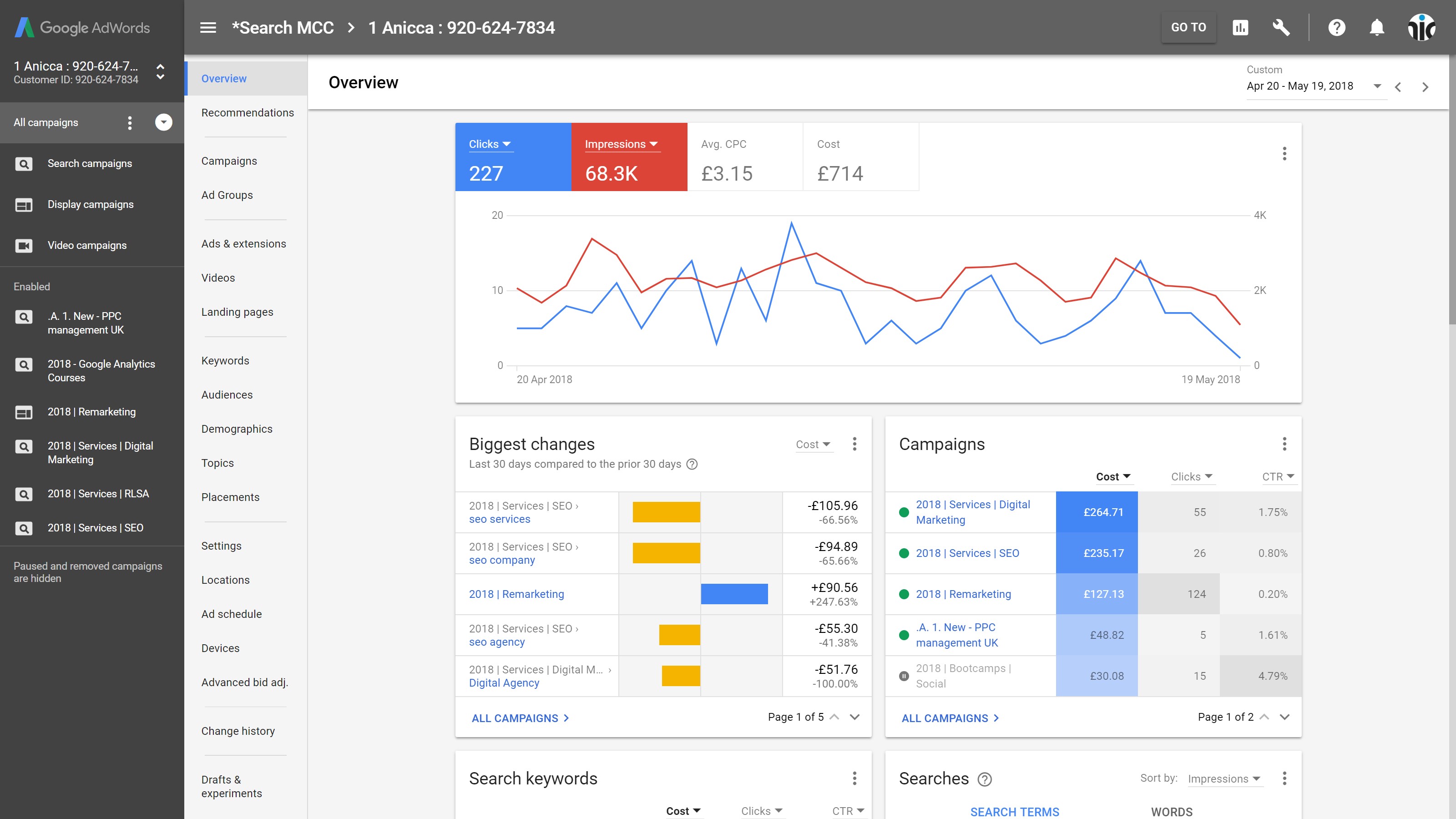The image size is (1456, 819).
Task: Click the video campaigns icon
Action: [25, 245]
